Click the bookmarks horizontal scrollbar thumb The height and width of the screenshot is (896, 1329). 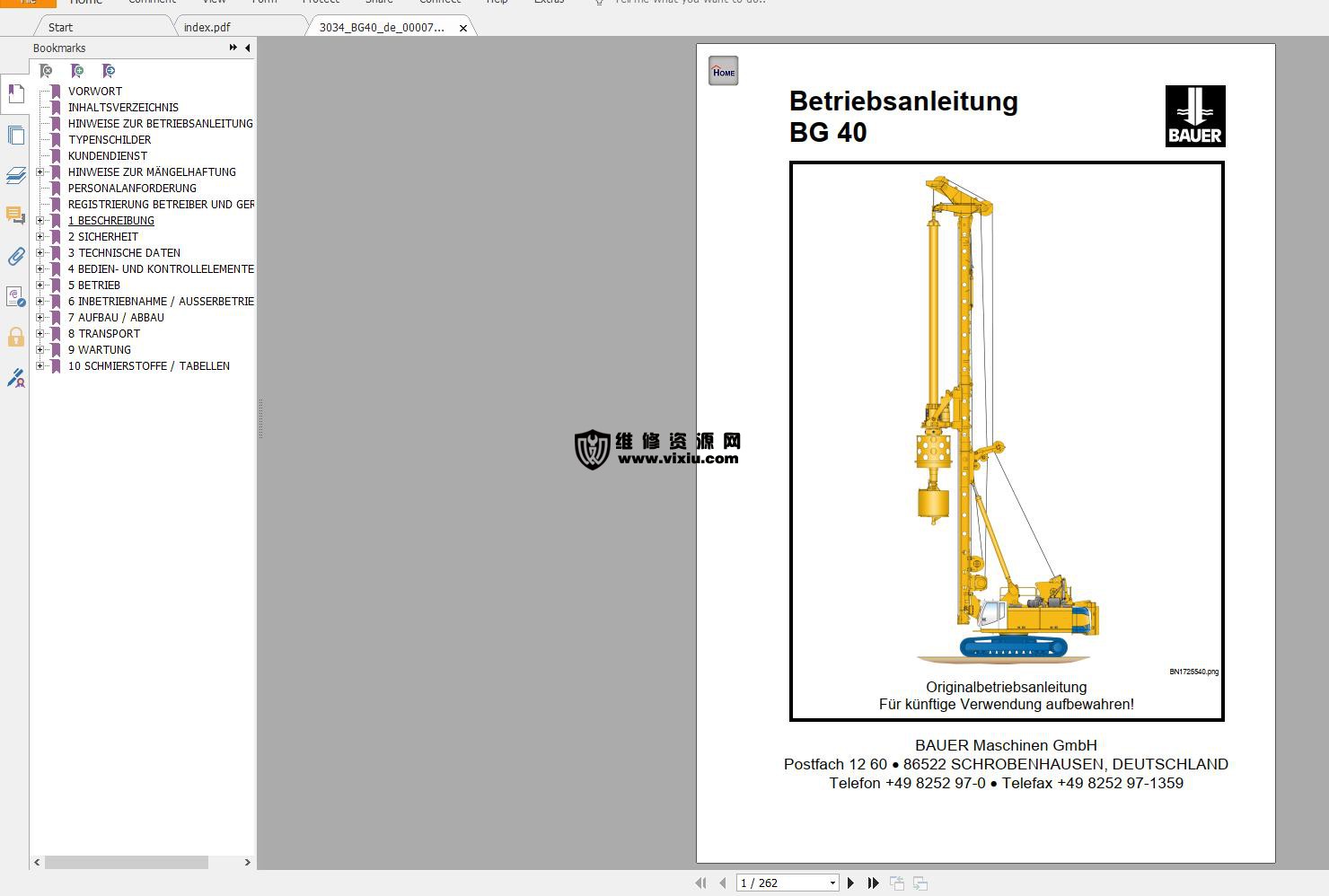(127, 862)
